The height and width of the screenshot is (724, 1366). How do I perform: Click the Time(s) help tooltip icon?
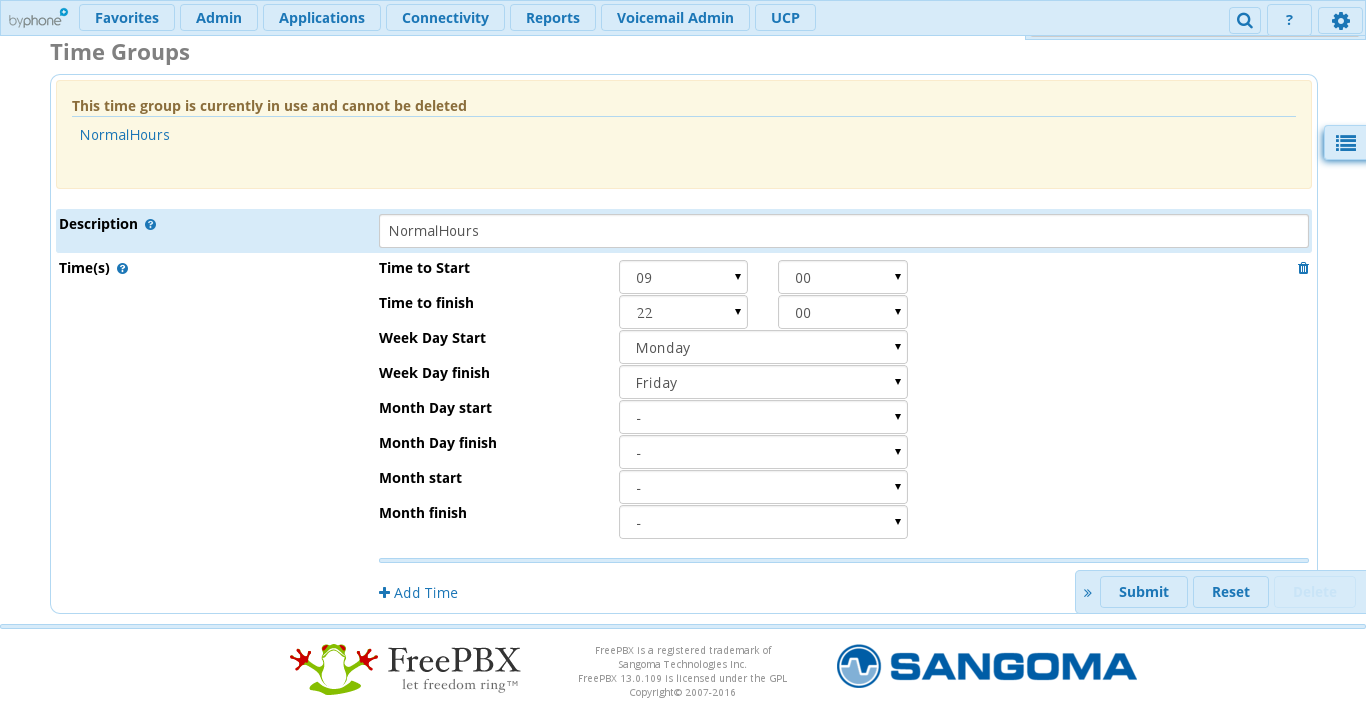122,269
